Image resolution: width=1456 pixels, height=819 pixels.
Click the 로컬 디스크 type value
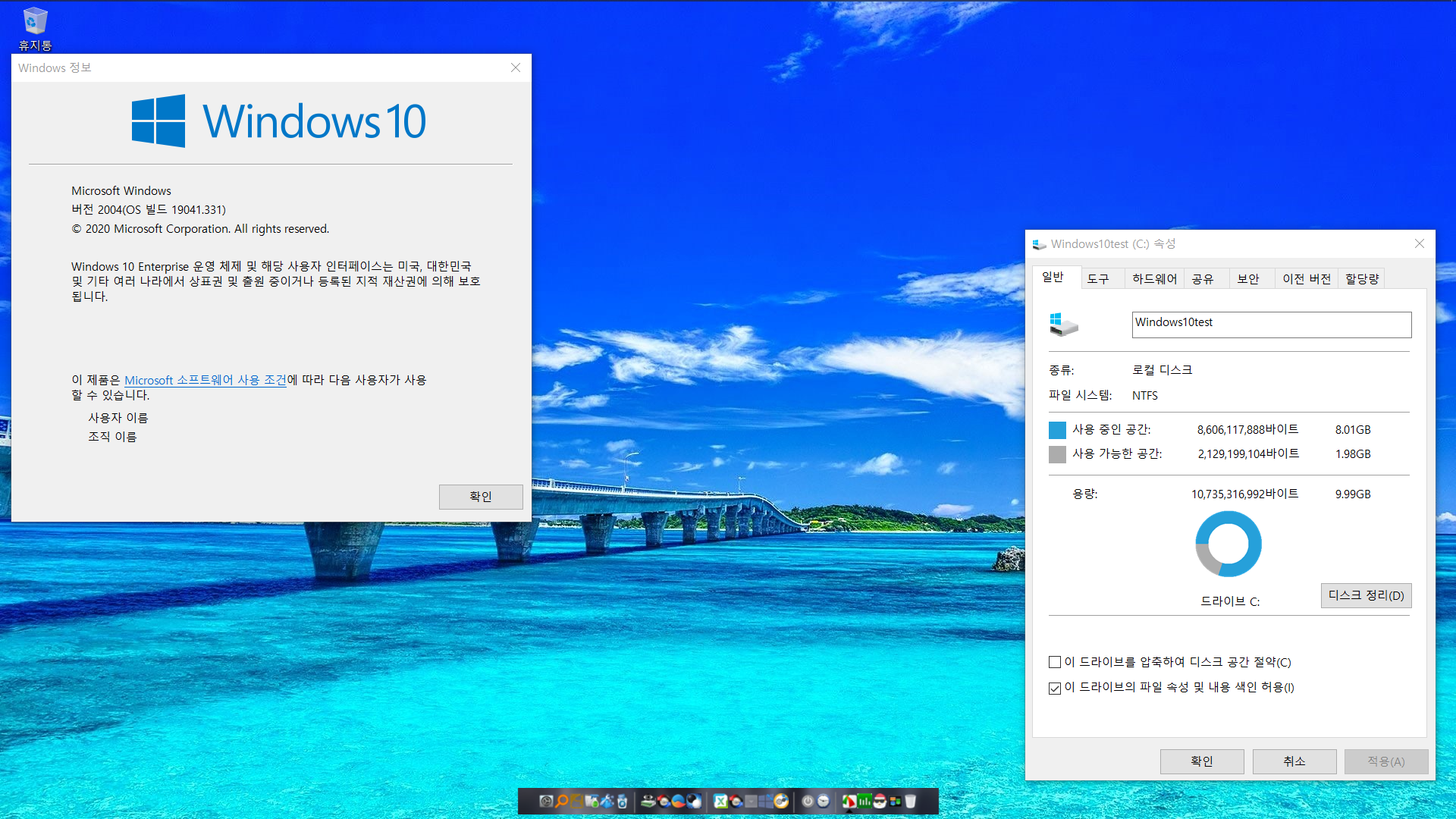pos(1162,369)
